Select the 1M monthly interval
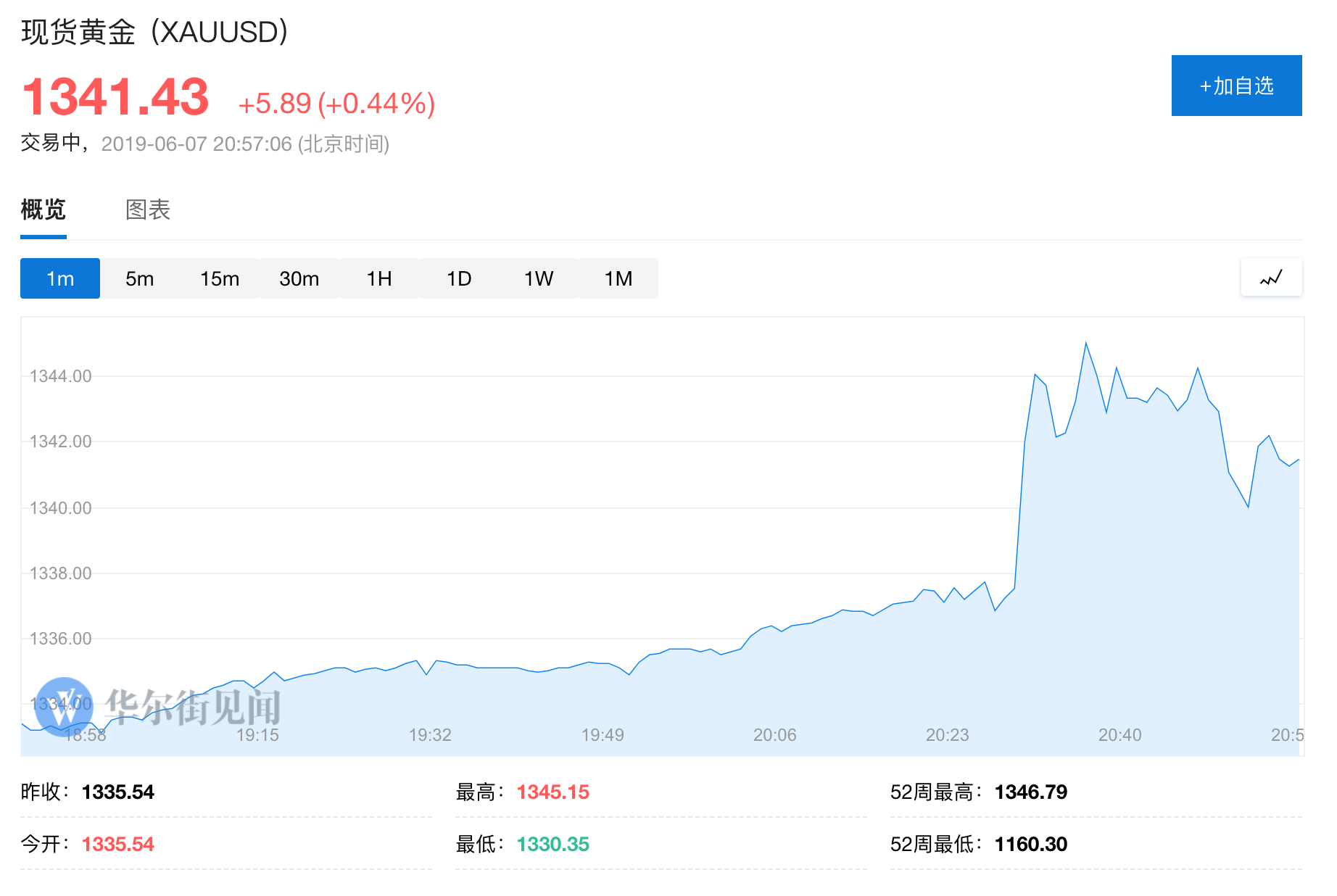Screen dimensions: 1337x896 [x=618, y=278]
